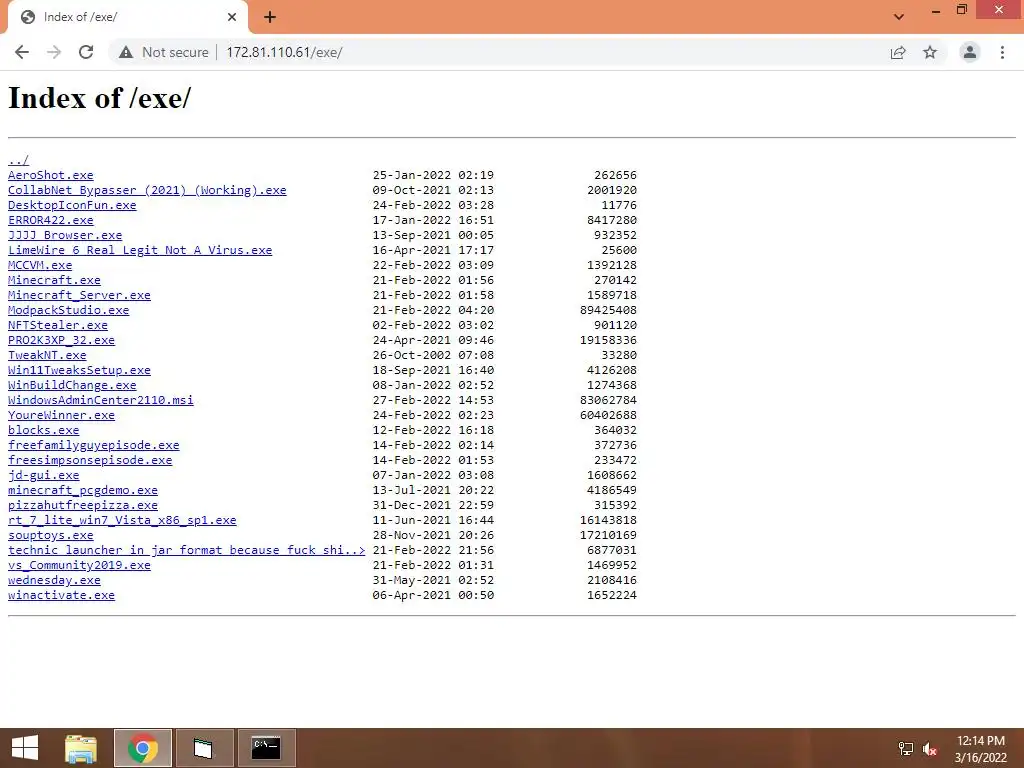Screen dimensions: 1024x768
Task: Click WinBuildChange.exe link
Action: pos(72,385)
